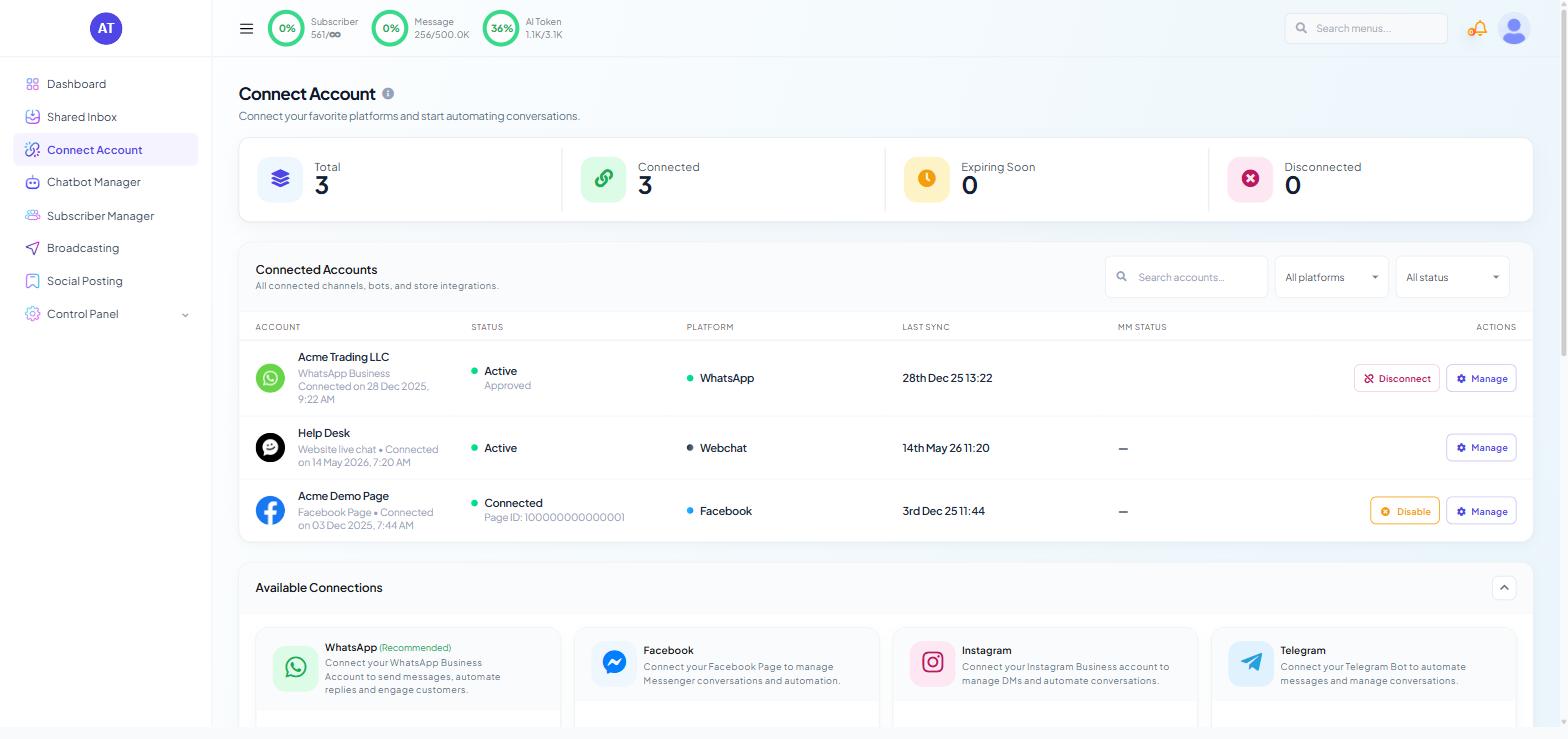Select Connect Account in sidebar
1568x739 pixels.
[x=106, y=150]
